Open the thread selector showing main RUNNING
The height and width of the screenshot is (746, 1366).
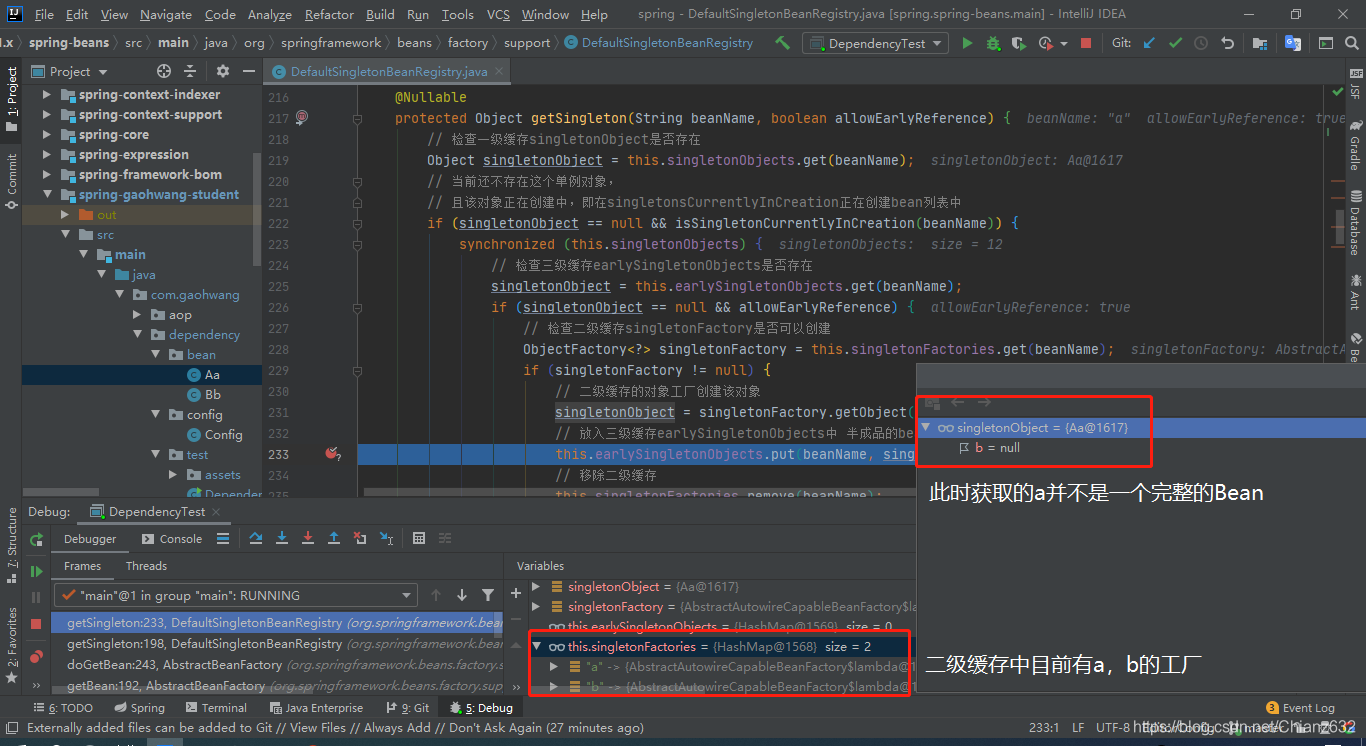(x=236, y=595)
